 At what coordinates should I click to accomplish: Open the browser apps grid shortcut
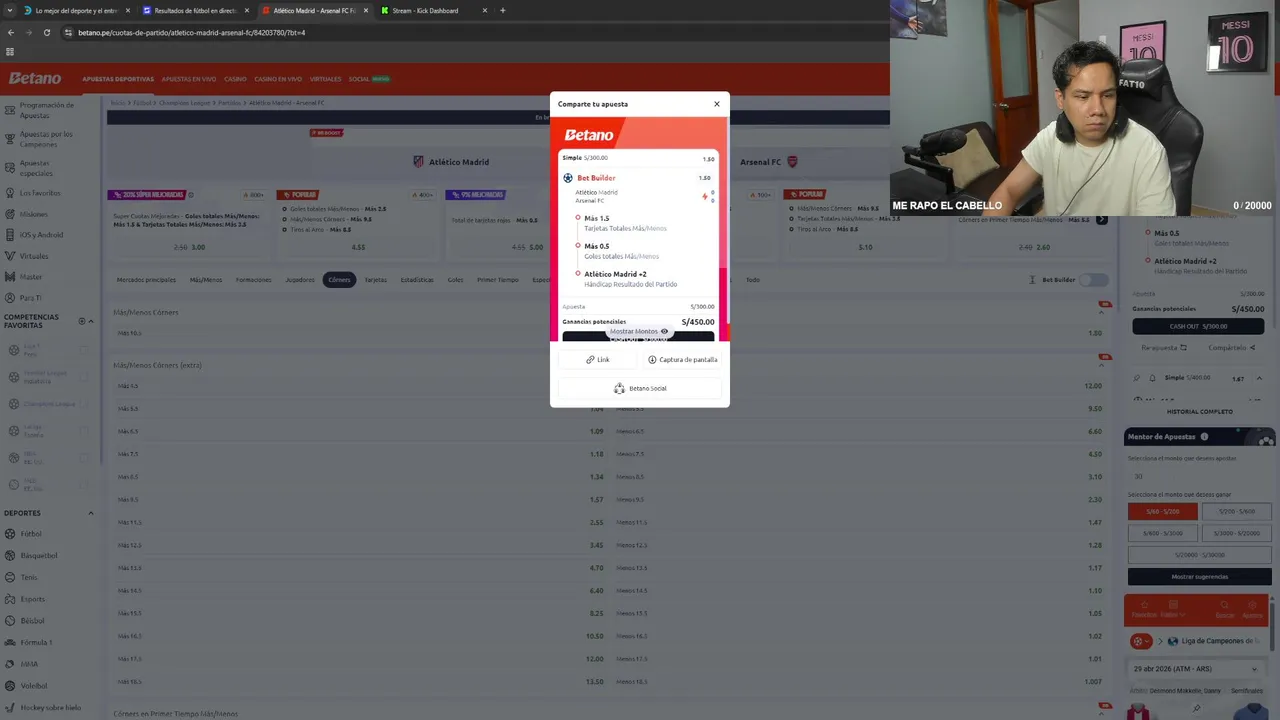(x=10, y=51)
